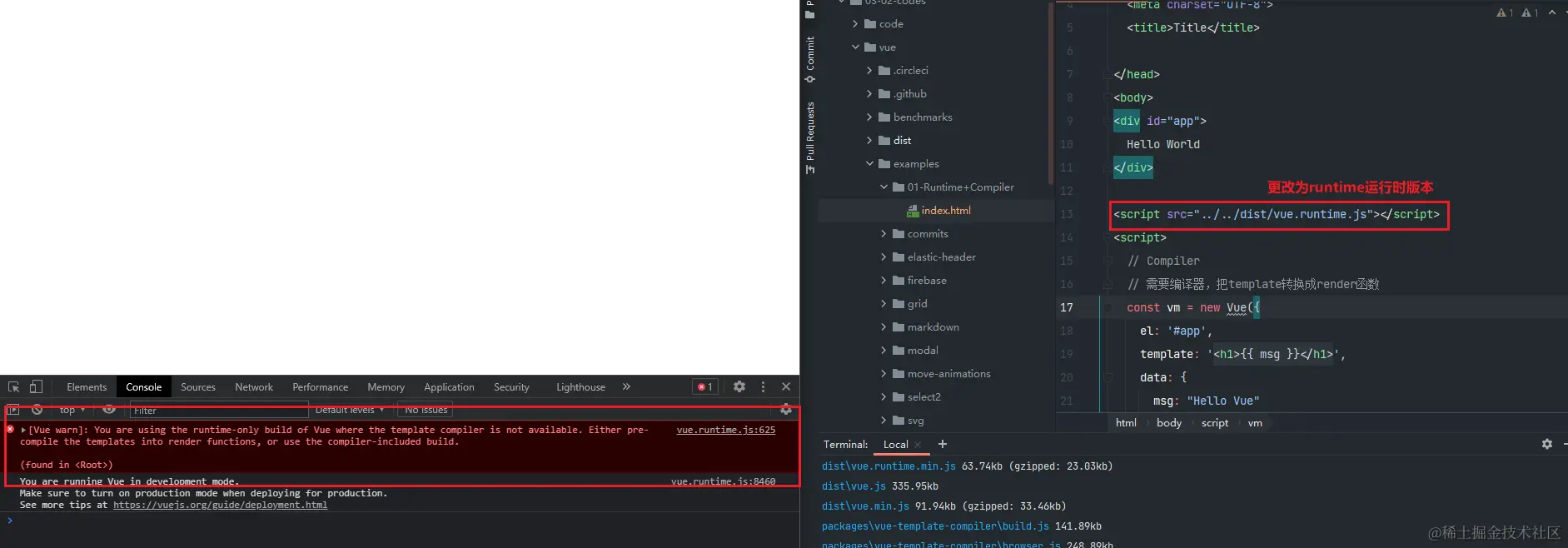Close the DevTools panel
1568x548 pixels.
[786, 386]
